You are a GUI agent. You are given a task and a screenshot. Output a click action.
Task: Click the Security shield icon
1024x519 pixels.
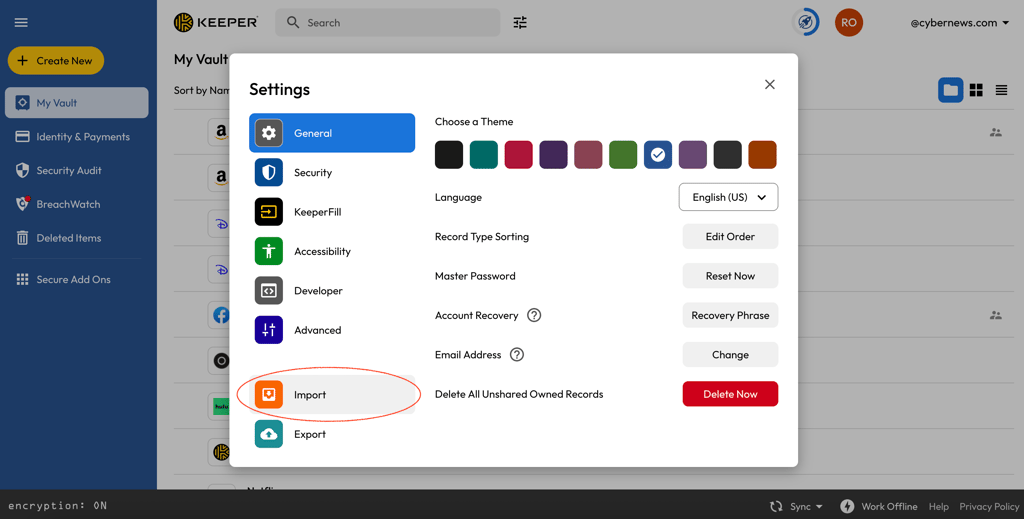click(x=268, y=172)
